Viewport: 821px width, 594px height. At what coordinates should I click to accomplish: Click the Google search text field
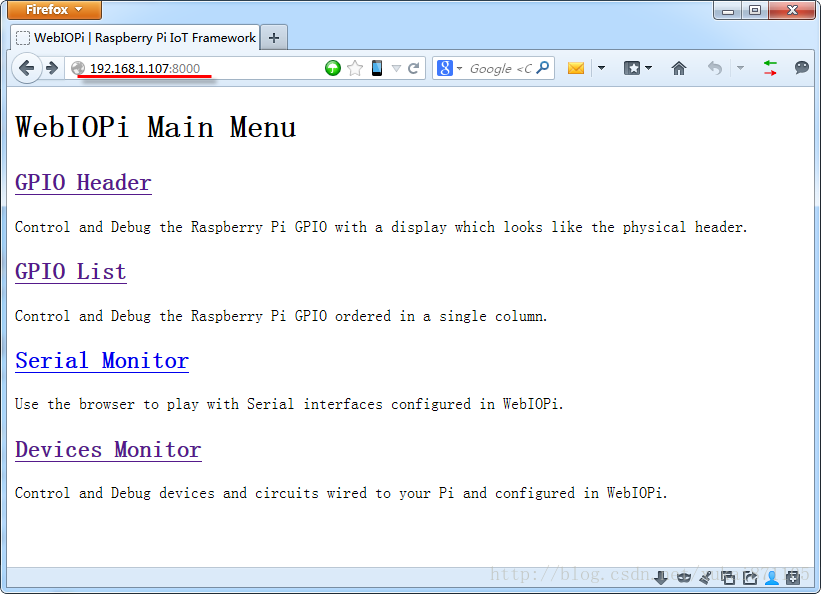pyautogui.click(x=500, y=68)
